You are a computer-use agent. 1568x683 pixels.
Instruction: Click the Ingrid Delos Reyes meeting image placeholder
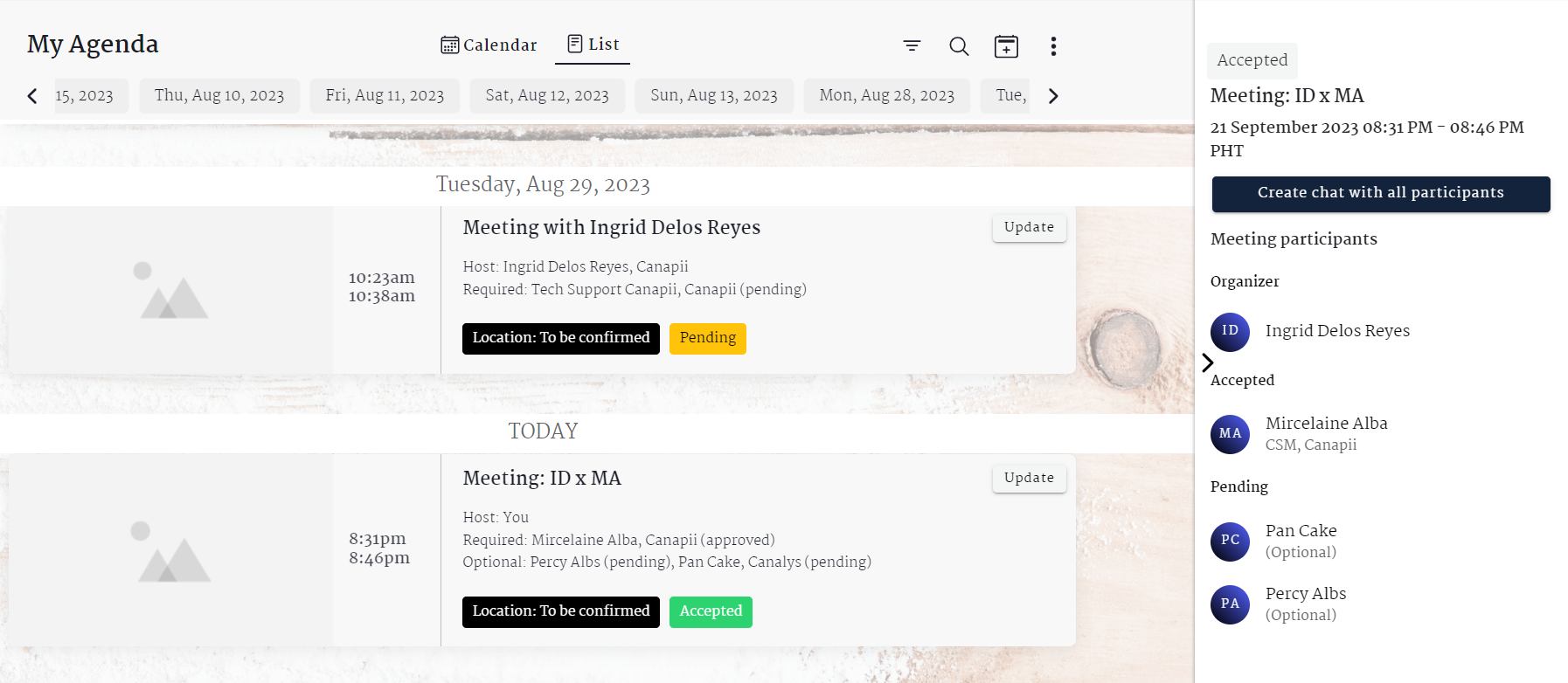click(x=171, y=290)
